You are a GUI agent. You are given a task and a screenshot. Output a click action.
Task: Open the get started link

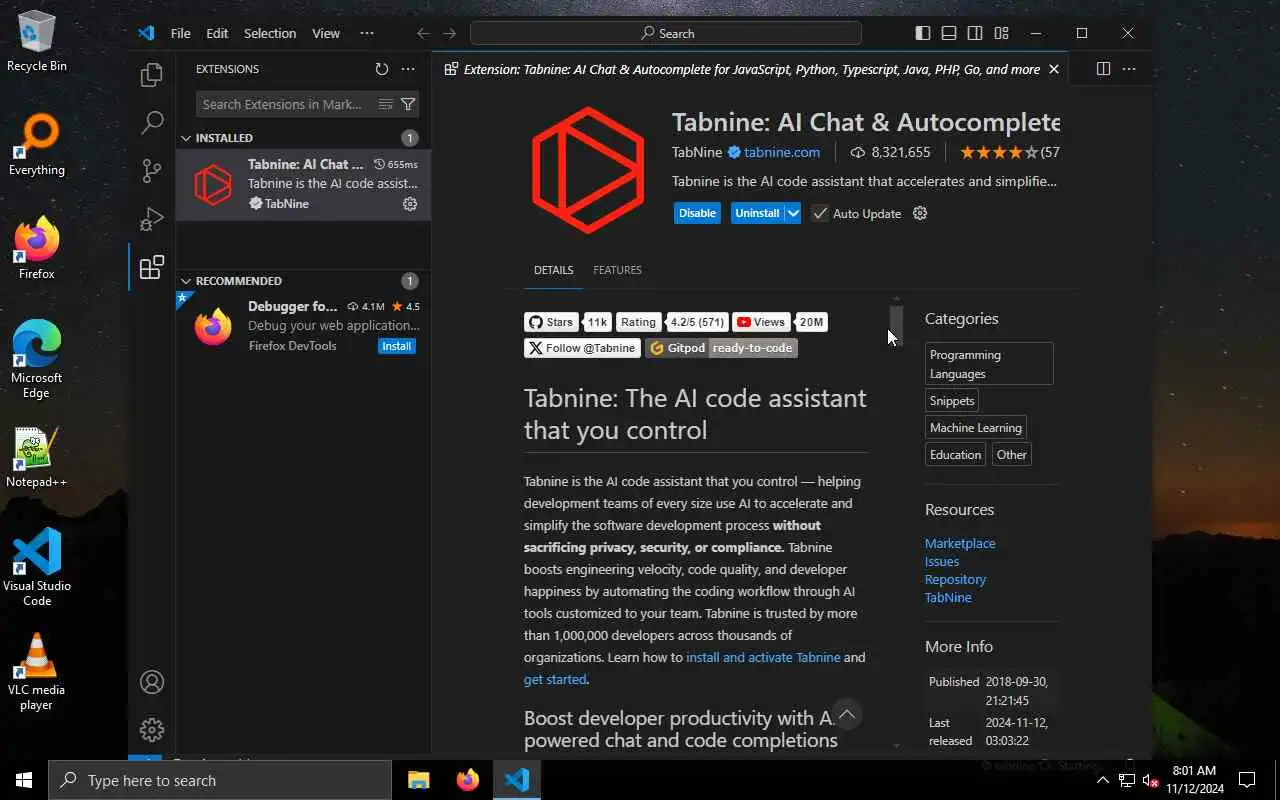coord(555,679)
